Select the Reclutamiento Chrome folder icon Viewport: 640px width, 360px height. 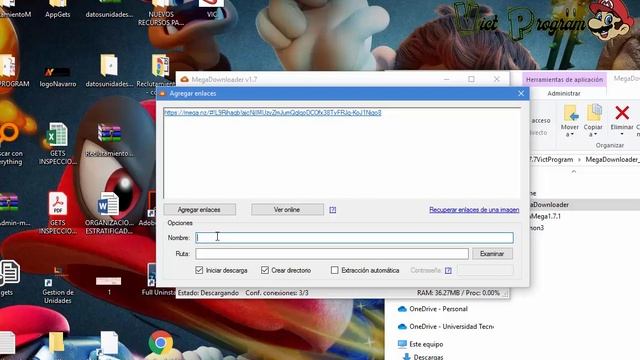160,65
